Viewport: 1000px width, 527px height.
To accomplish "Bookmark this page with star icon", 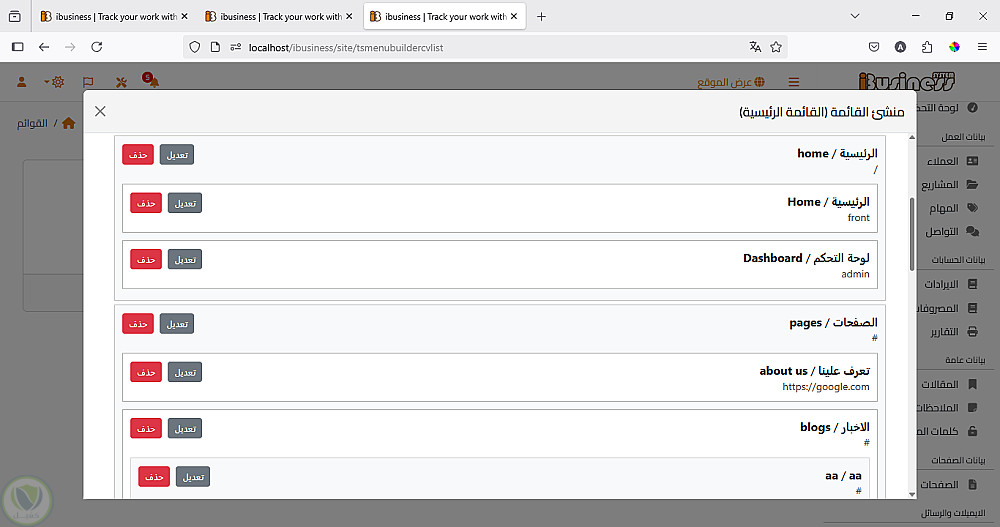I will point(776,47).
